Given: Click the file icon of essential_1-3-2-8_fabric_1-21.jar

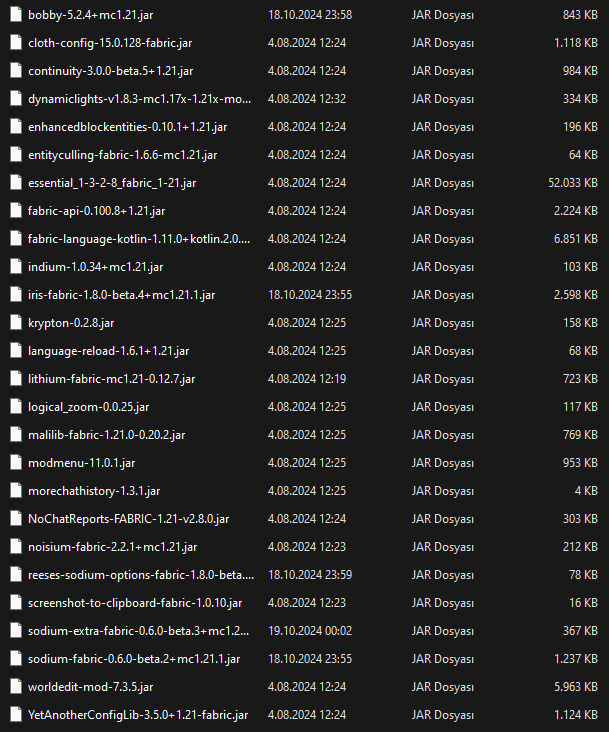Looking at the screenshot, I should [x=16, y=183].
